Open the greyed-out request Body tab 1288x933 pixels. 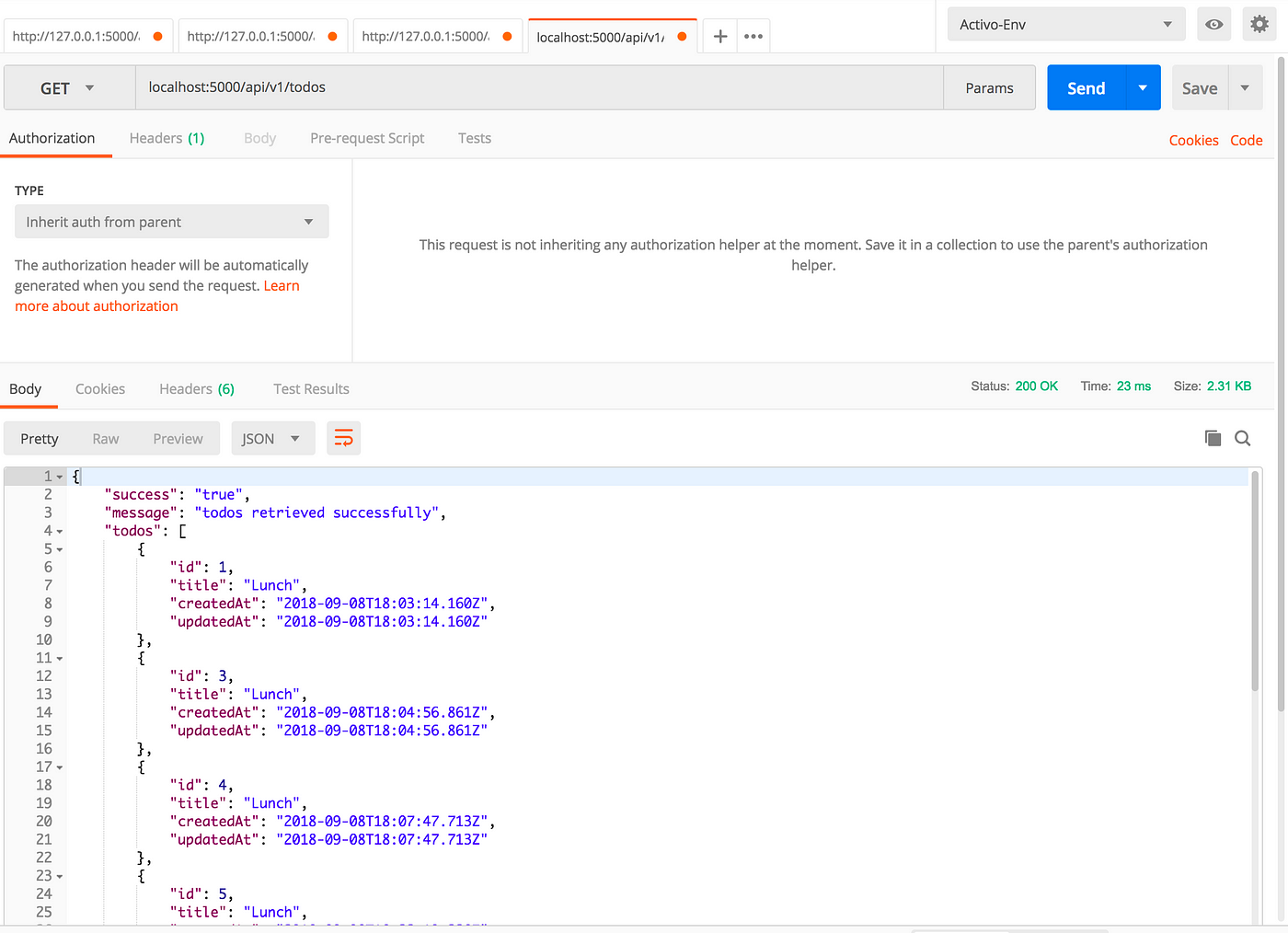(260, 138)
